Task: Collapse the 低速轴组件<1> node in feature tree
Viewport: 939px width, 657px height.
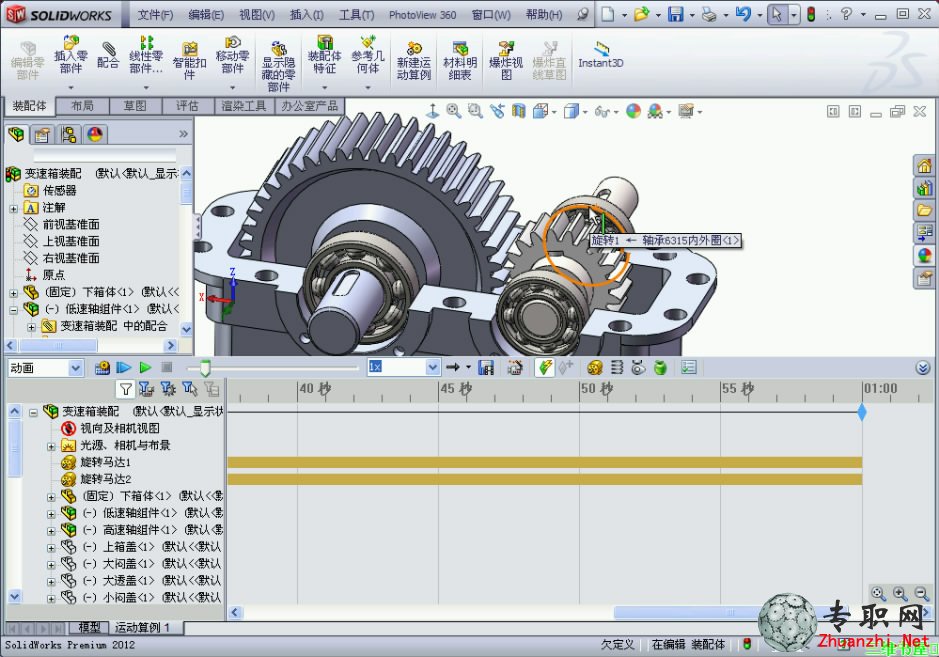Action: pyautogui.click(x=13, y=310)
